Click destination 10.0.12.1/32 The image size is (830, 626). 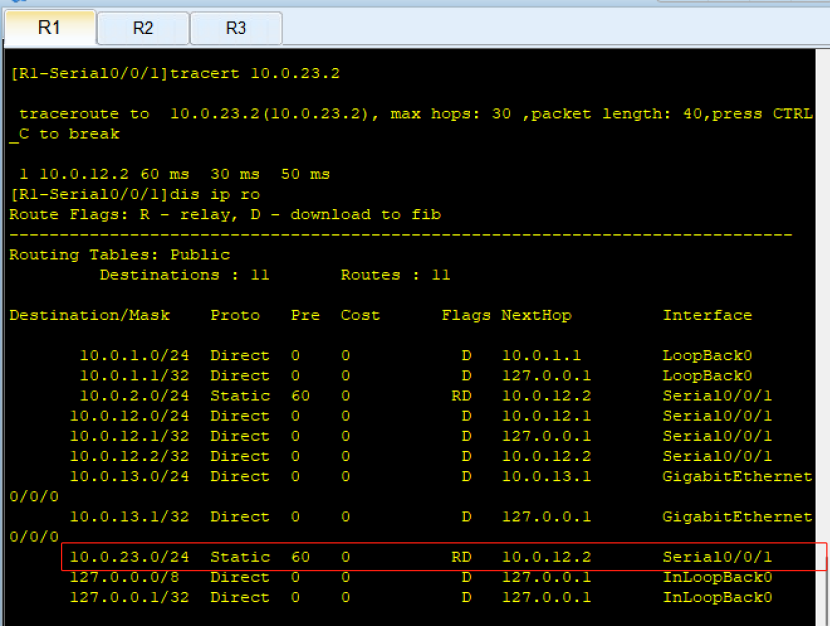pos(129,436)
